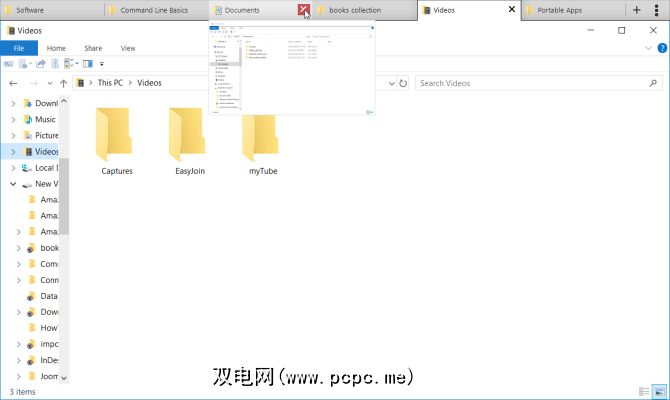The image size is (670, 400).
Task: Click the Zip compress icon in quick toolbar
Action: pyautogui.click(x=55, y=64)
